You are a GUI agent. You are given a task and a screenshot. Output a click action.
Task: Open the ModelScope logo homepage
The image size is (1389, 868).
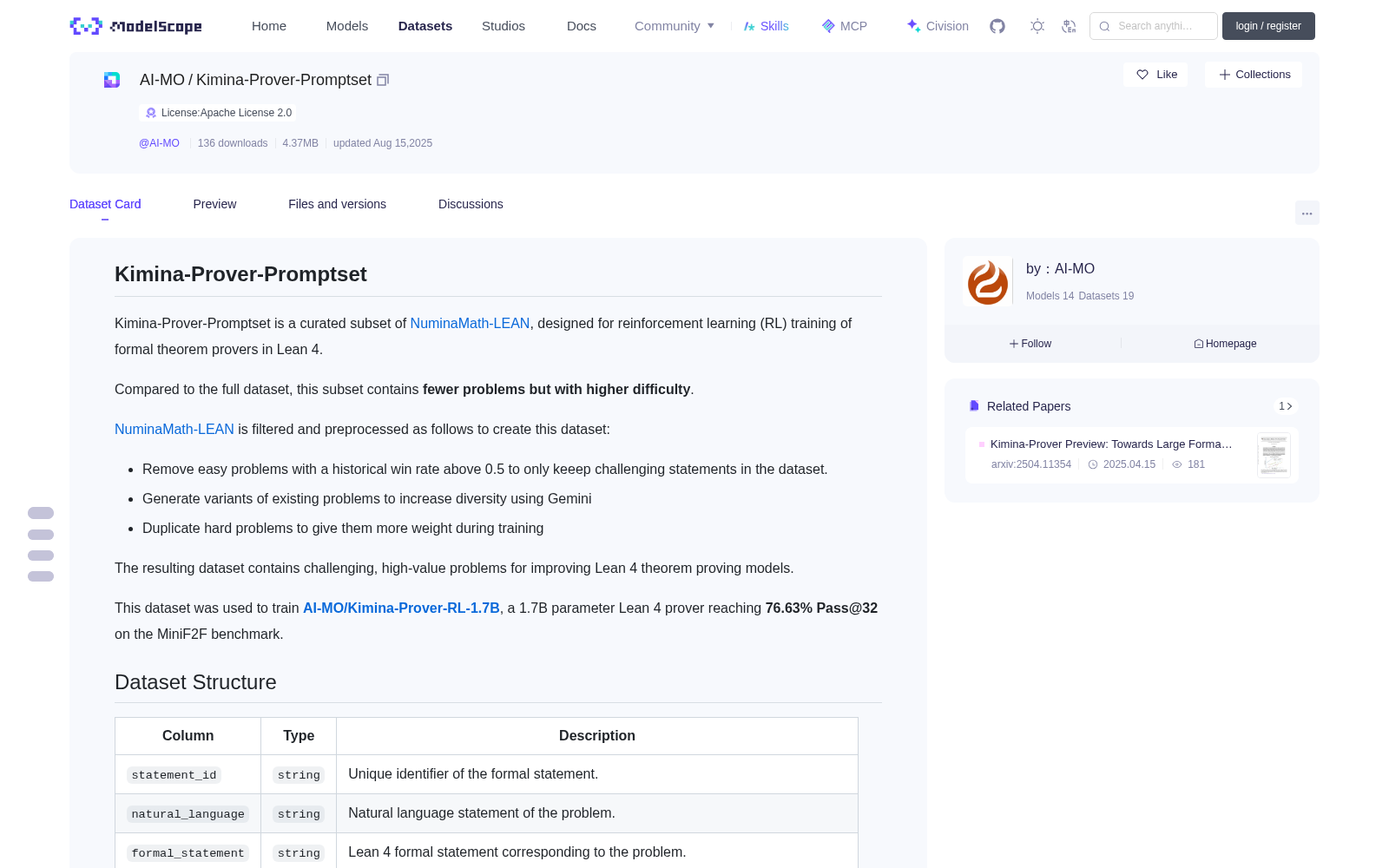click(135, 26)
